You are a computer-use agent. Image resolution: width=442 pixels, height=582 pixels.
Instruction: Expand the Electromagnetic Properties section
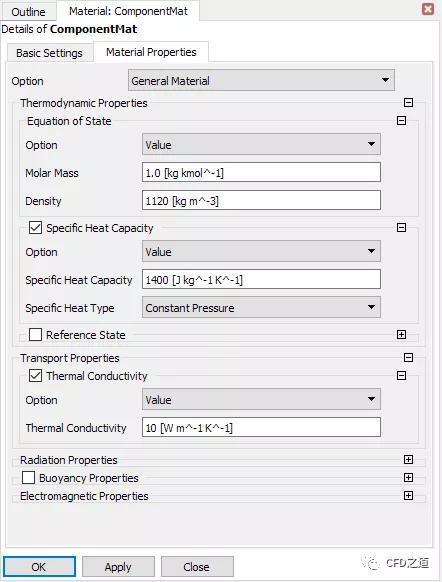pyautogui.click(x=408, y=496)
